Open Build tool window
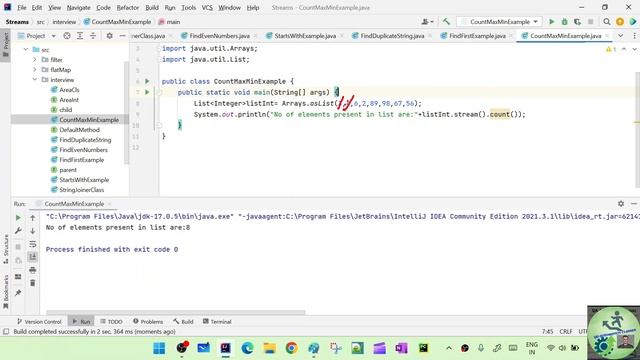The height and width of the screenshot is (360, 640). coord(183,322)
